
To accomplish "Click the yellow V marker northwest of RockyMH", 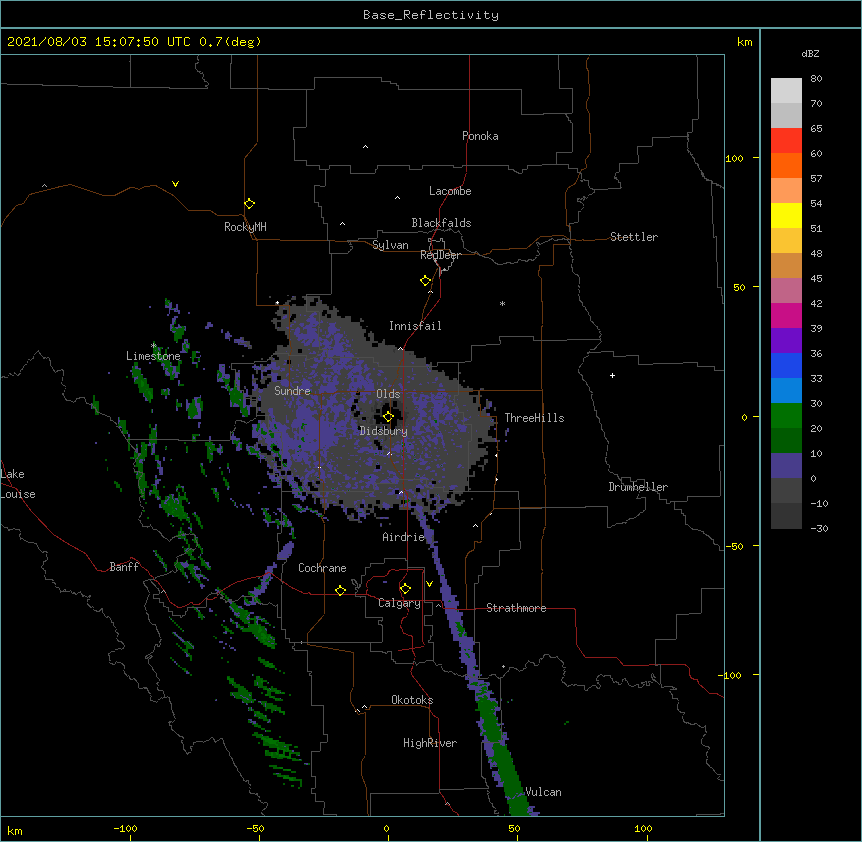I will (175, 184).
